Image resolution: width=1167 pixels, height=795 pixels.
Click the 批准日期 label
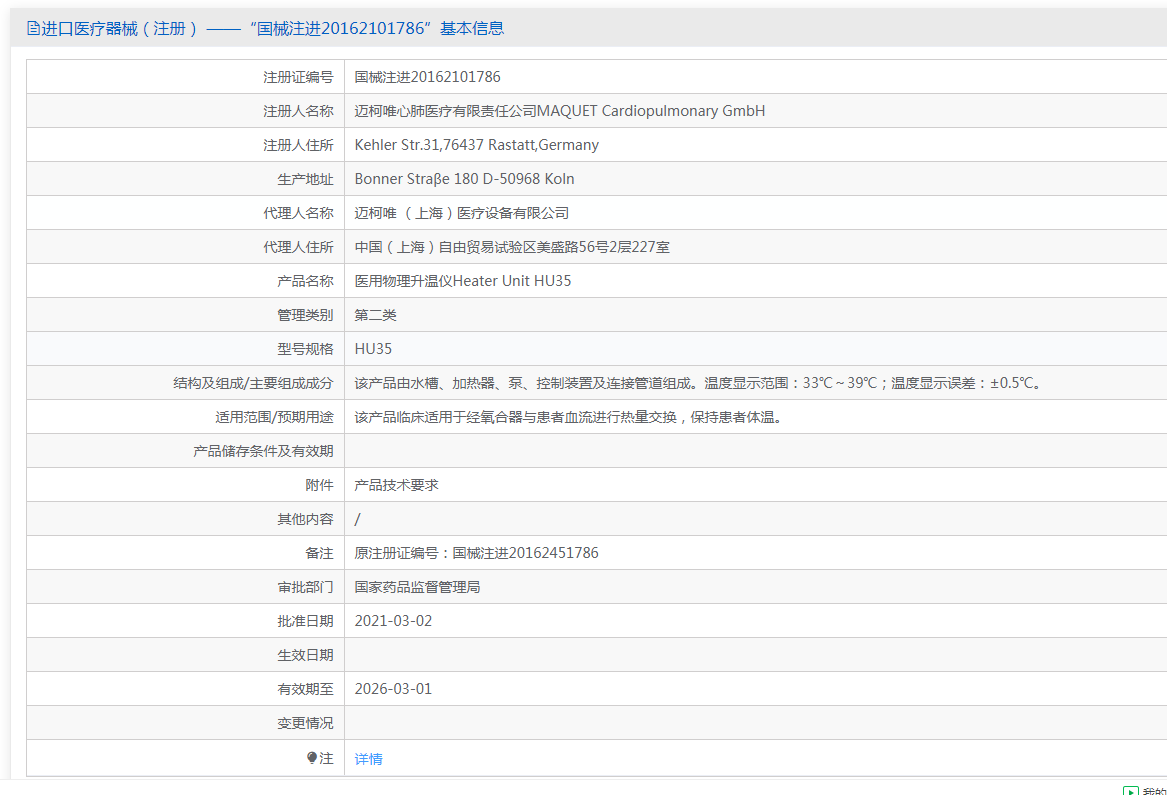coord(305,622)
